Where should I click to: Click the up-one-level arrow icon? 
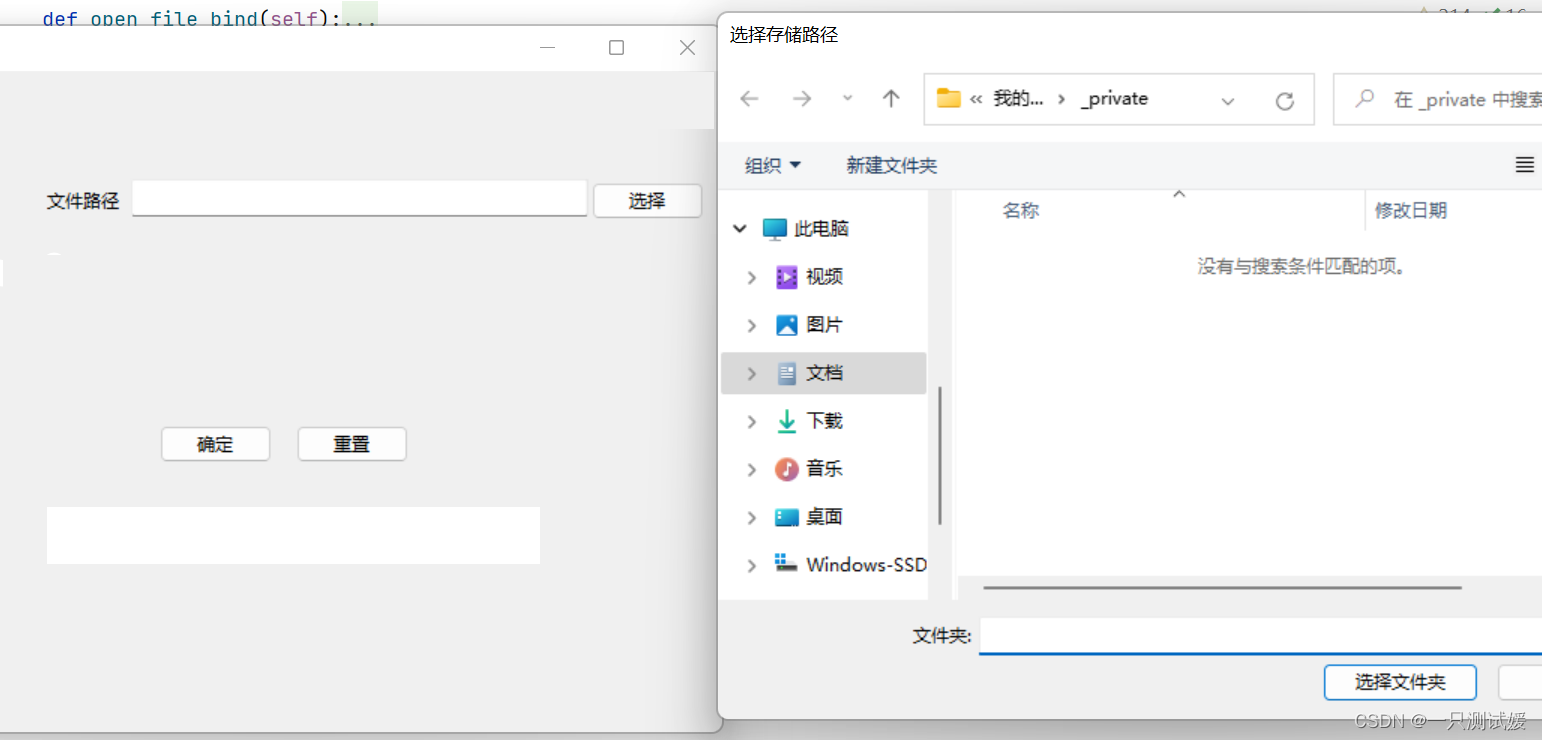891,98
